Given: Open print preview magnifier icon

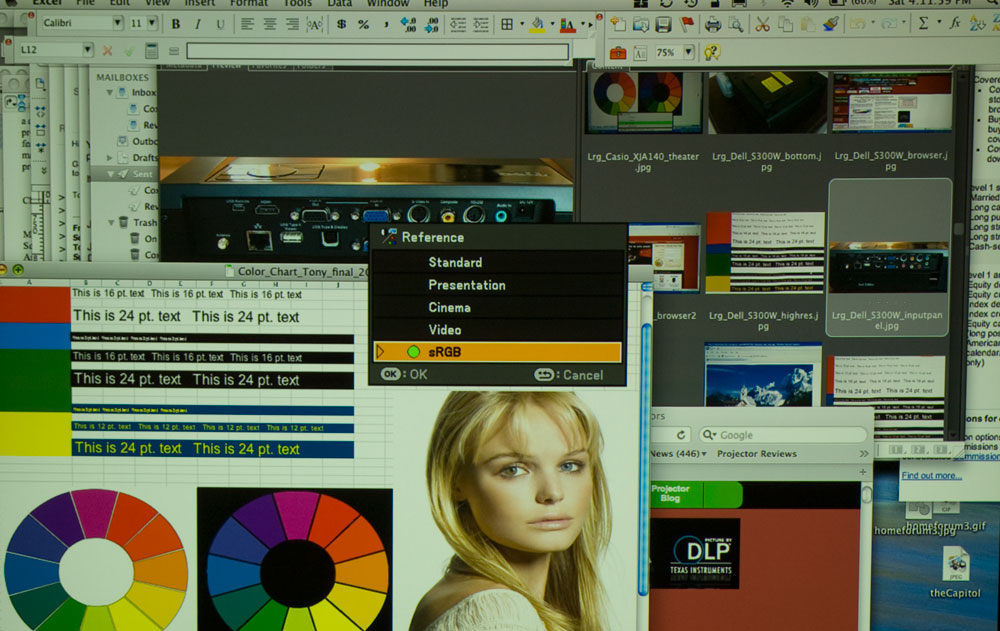Looking at the screenshot, I should (x=735, y=25).
